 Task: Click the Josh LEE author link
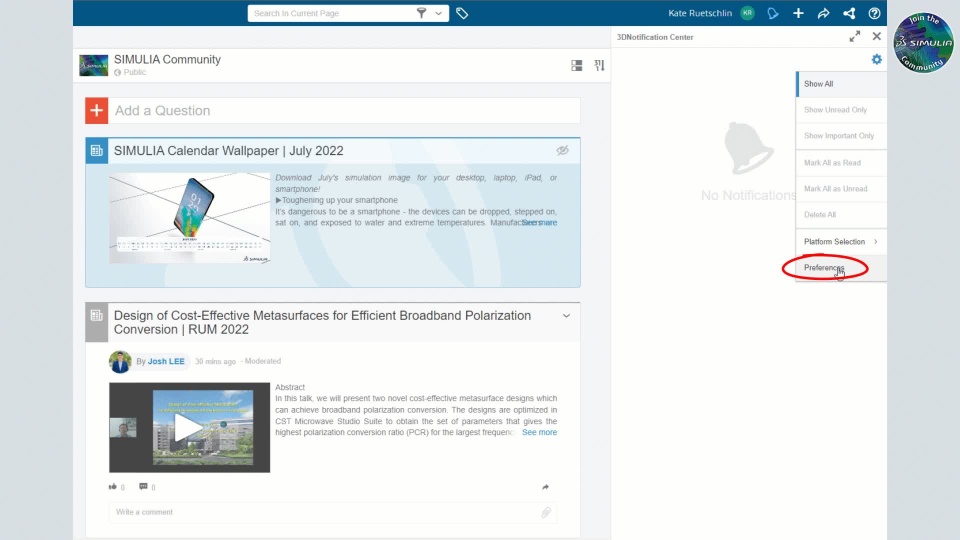click(x=166, y=361)
